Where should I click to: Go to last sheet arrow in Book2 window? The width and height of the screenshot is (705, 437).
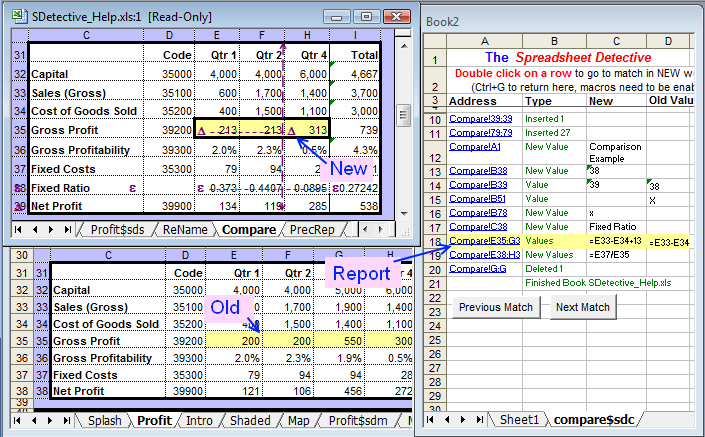pyautogui.click(x=480, y=419)
